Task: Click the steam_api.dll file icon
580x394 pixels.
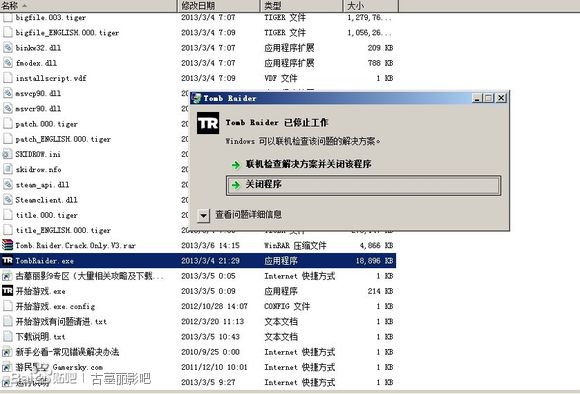Action: (x=7, y=184)
